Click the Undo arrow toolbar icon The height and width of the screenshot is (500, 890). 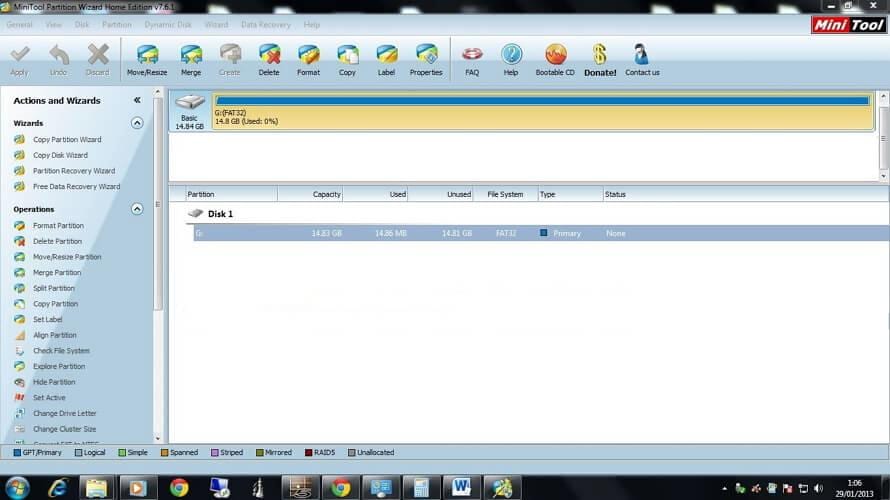click(58, 54)
